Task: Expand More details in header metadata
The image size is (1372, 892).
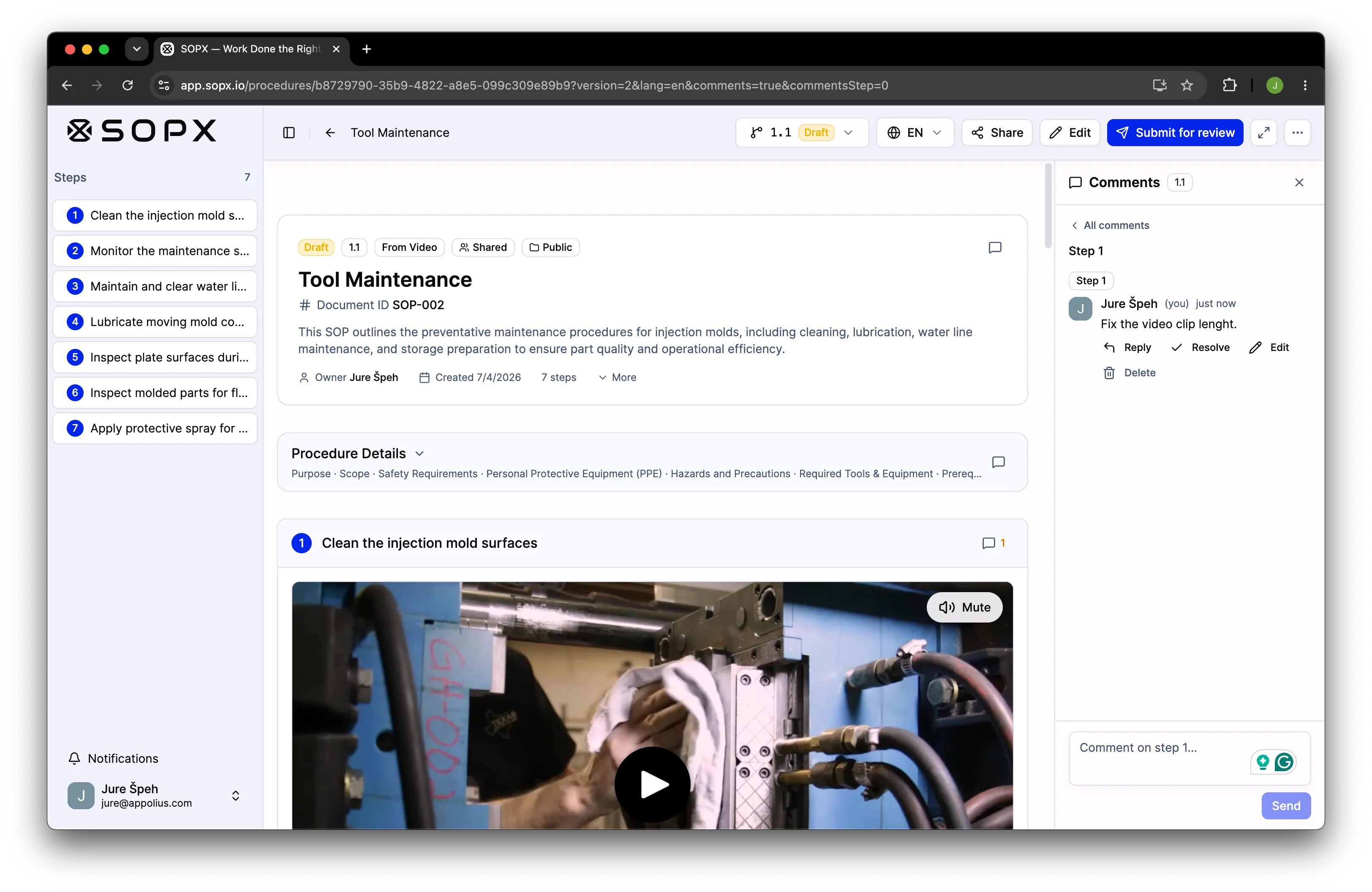Action: pos(617,378)
